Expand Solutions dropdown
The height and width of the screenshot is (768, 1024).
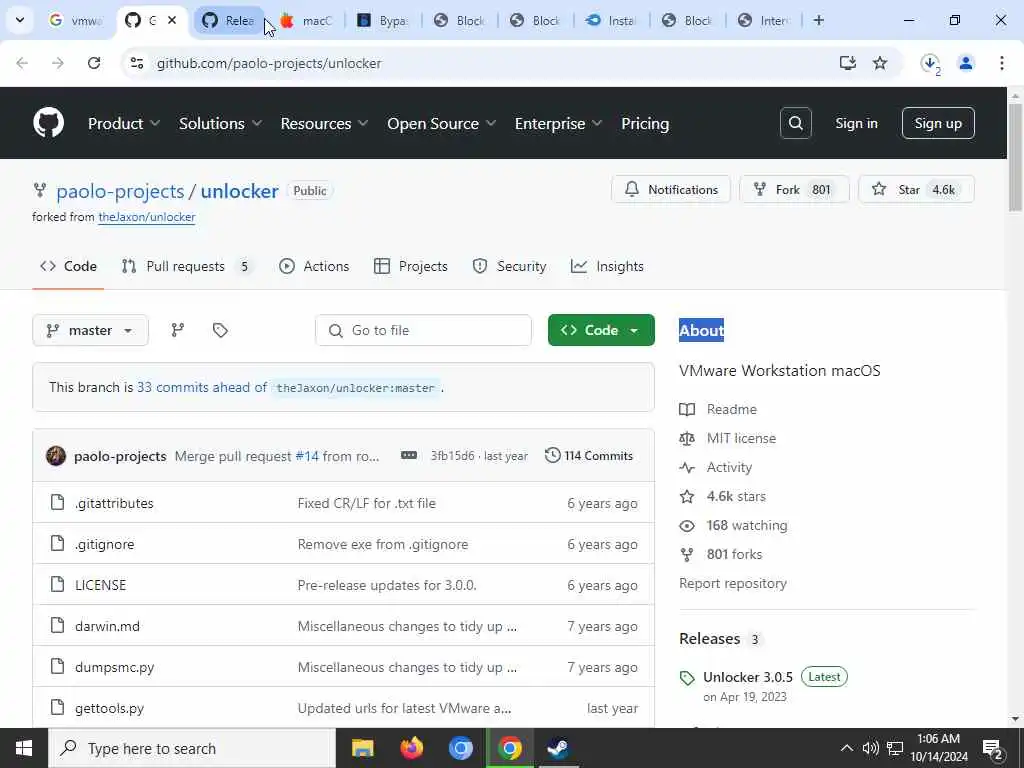pyautogui.click(x=220, y=123)
